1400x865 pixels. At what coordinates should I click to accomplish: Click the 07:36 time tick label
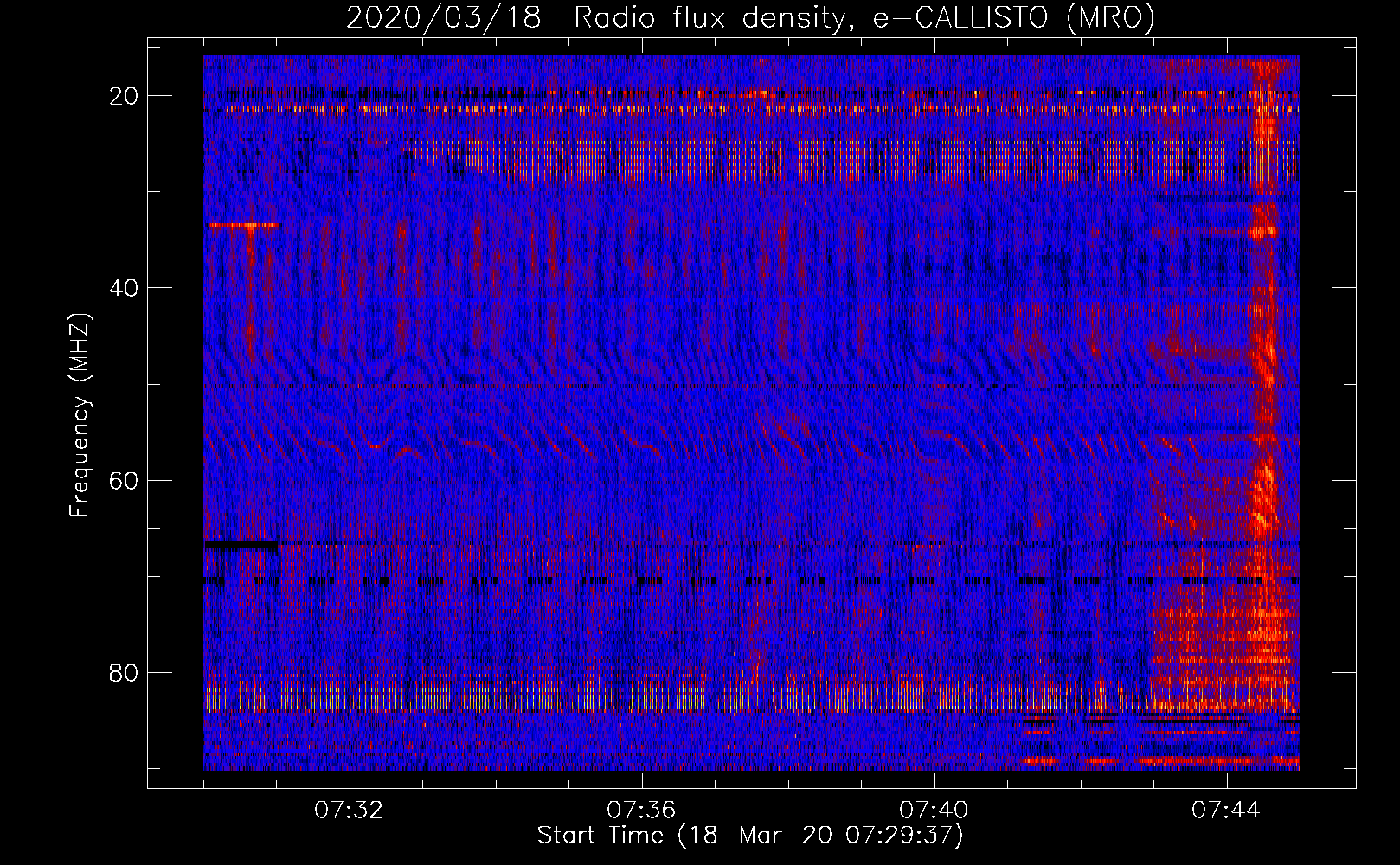click(641, 811)
